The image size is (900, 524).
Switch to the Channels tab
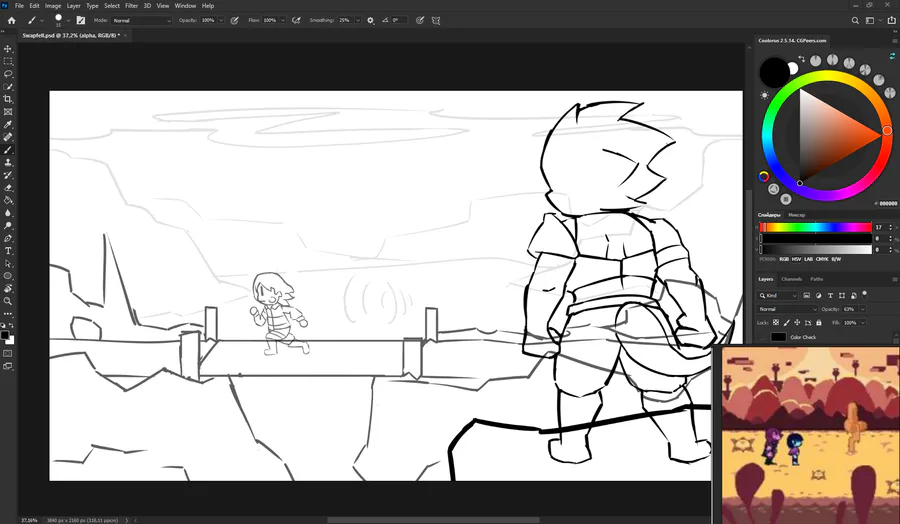point(791,279)
